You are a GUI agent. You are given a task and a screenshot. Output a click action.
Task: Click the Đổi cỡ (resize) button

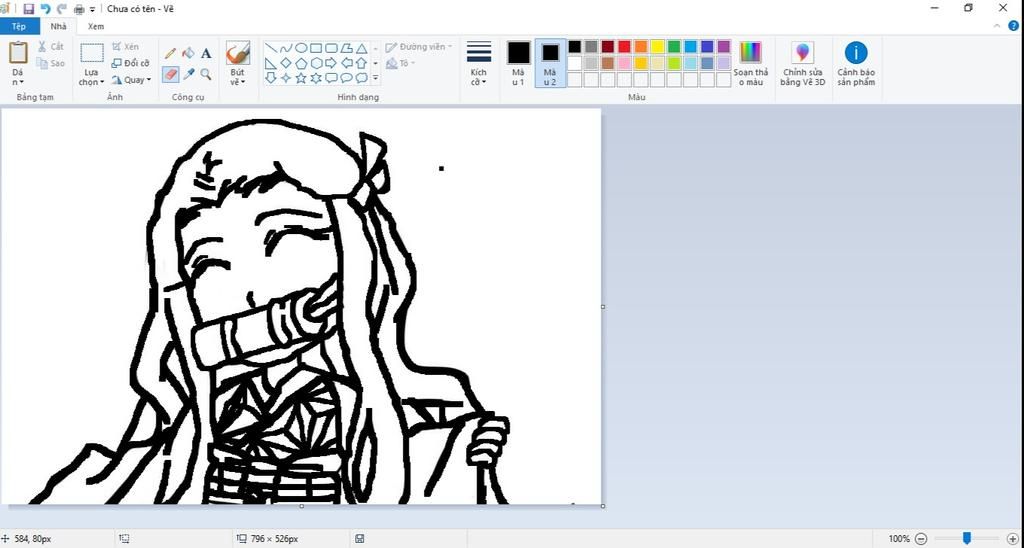131,63
